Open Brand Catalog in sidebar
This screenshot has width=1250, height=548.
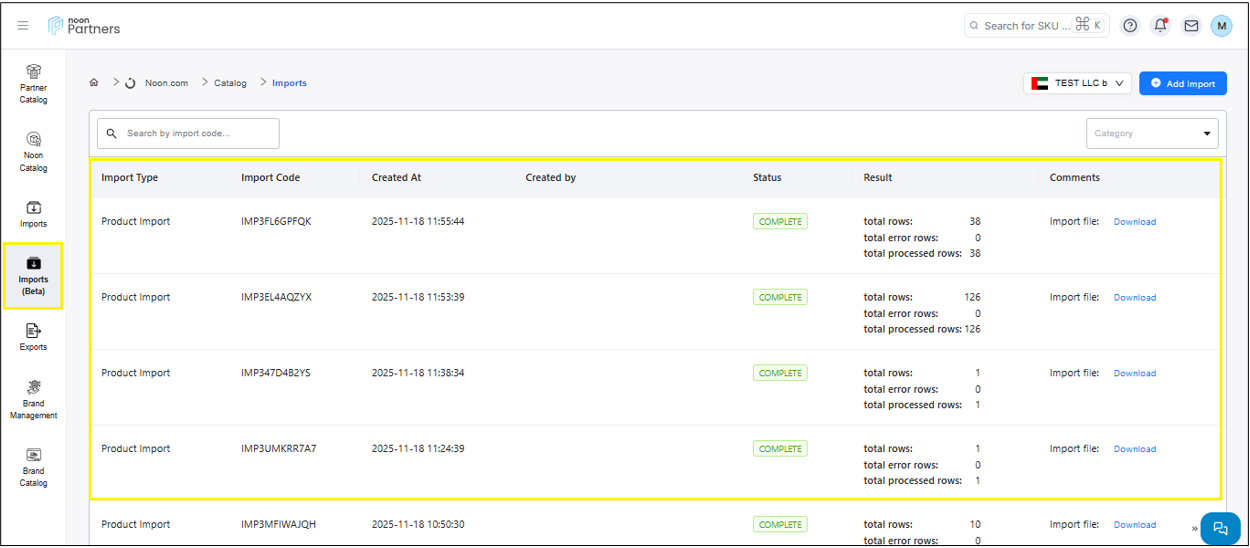tap(33, 467)
